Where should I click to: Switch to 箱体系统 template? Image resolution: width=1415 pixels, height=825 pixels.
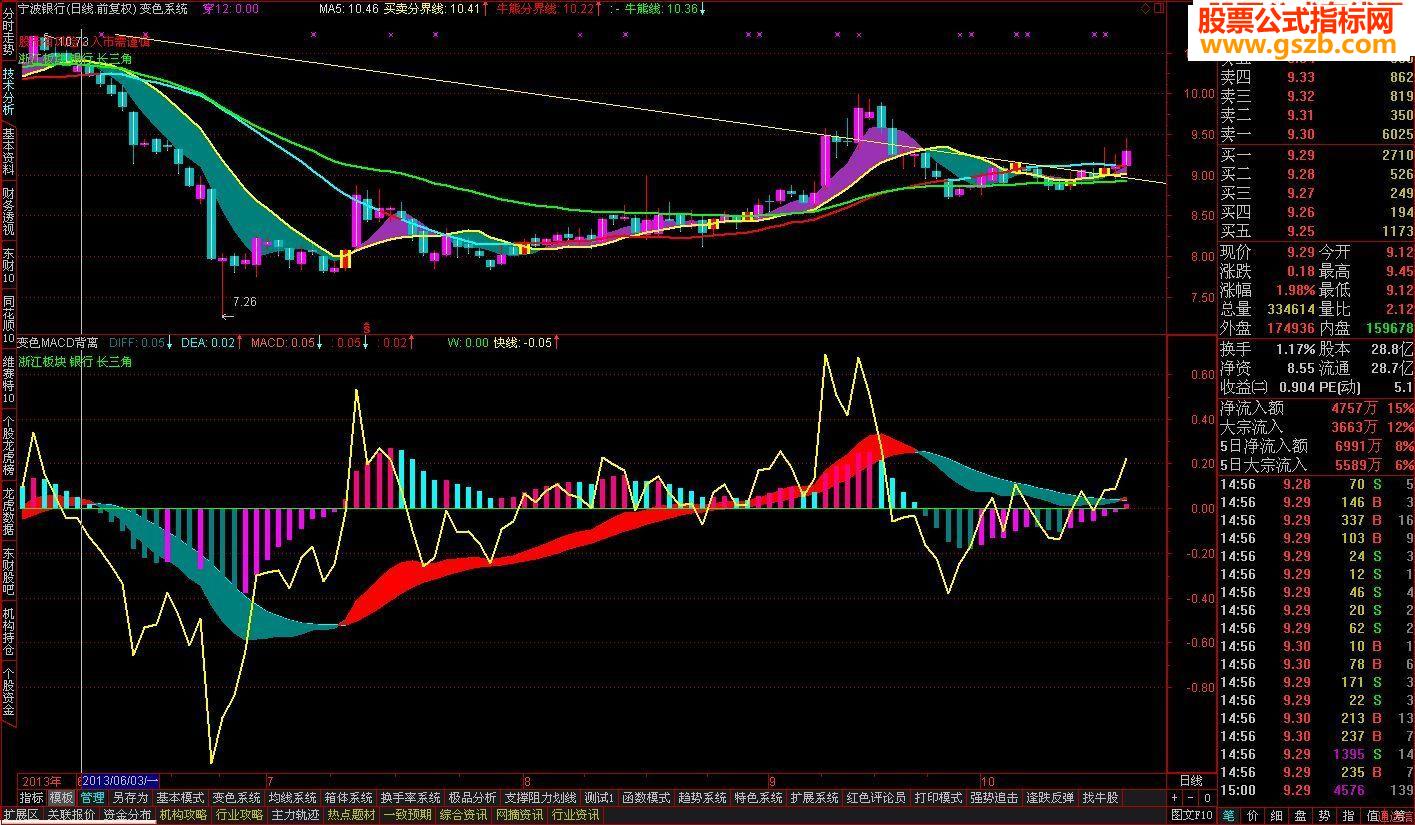pyautogui.click(x=348, y=798)
